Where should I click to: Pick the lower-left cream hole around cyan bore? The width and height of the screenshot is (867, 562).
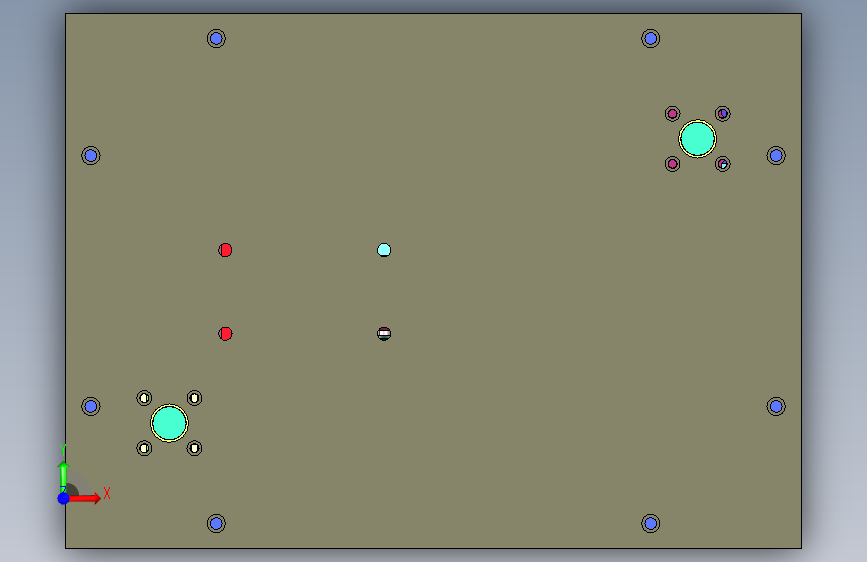click(144, 448)
